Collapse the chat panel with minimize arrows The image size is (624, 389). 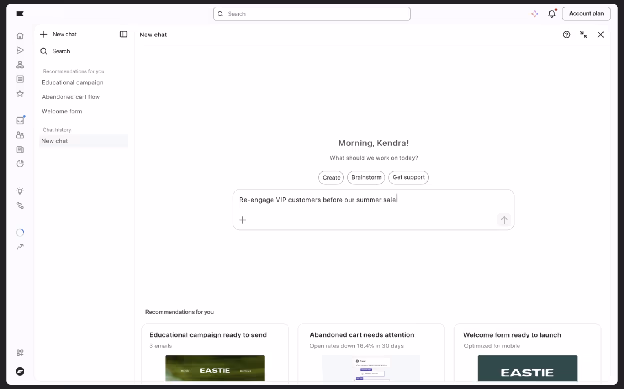click(x=583, y=35)
